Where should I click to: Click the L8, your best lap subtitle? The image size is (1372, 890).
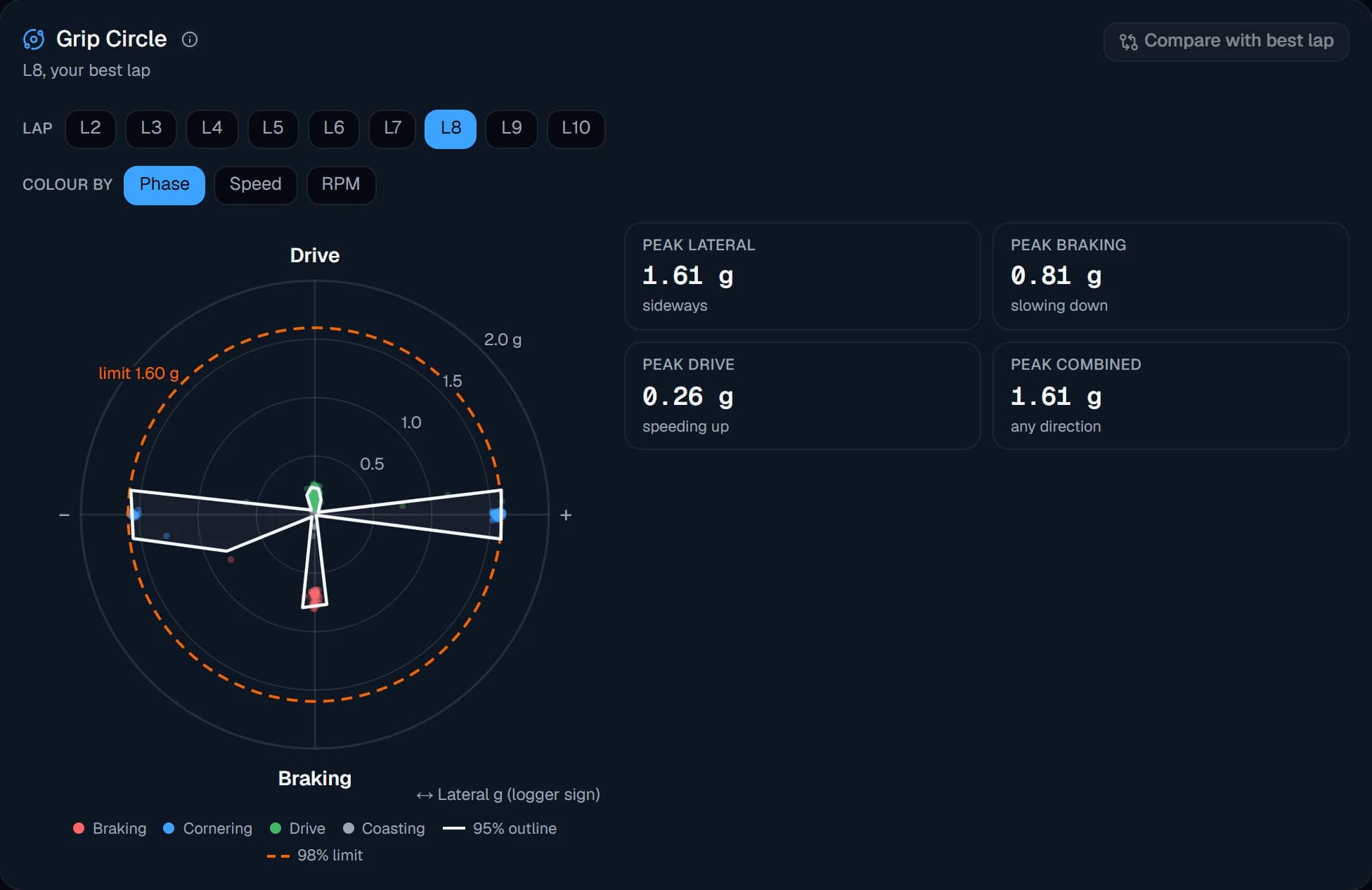click(x=86, y=70)
